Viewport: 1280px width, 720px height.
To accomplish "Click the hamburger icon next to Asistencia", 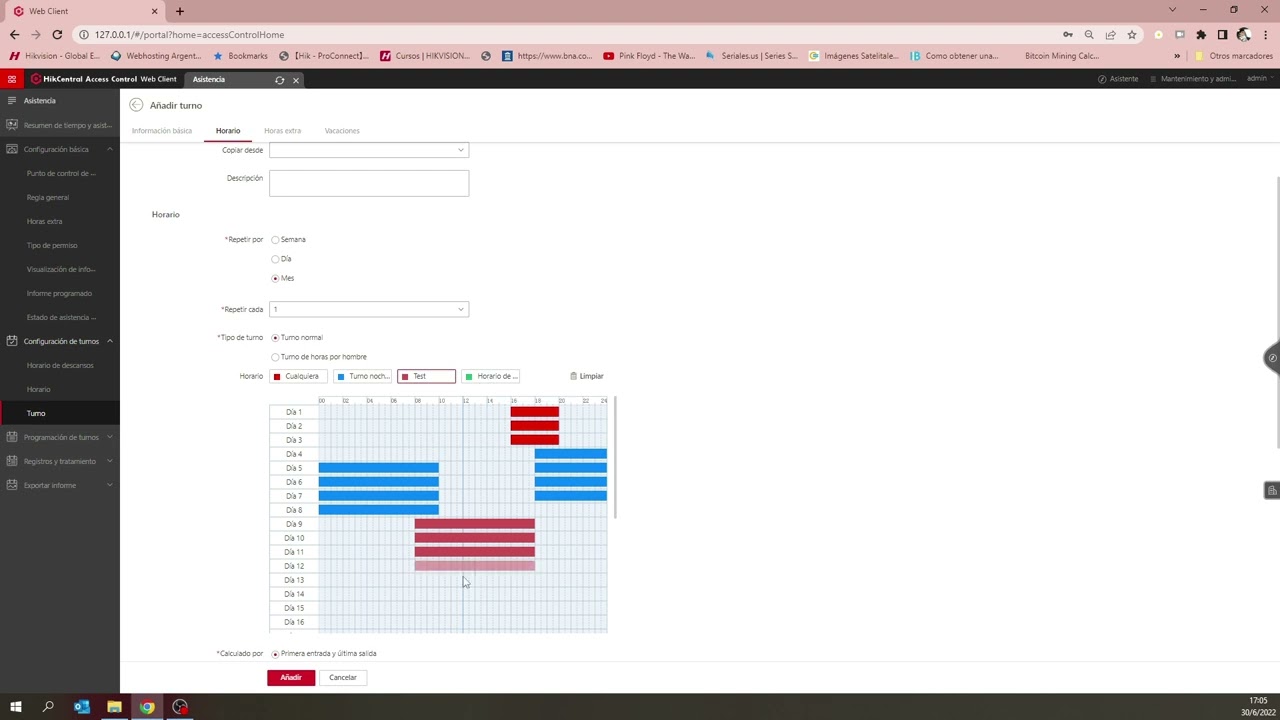I will (x=12, y=100).
